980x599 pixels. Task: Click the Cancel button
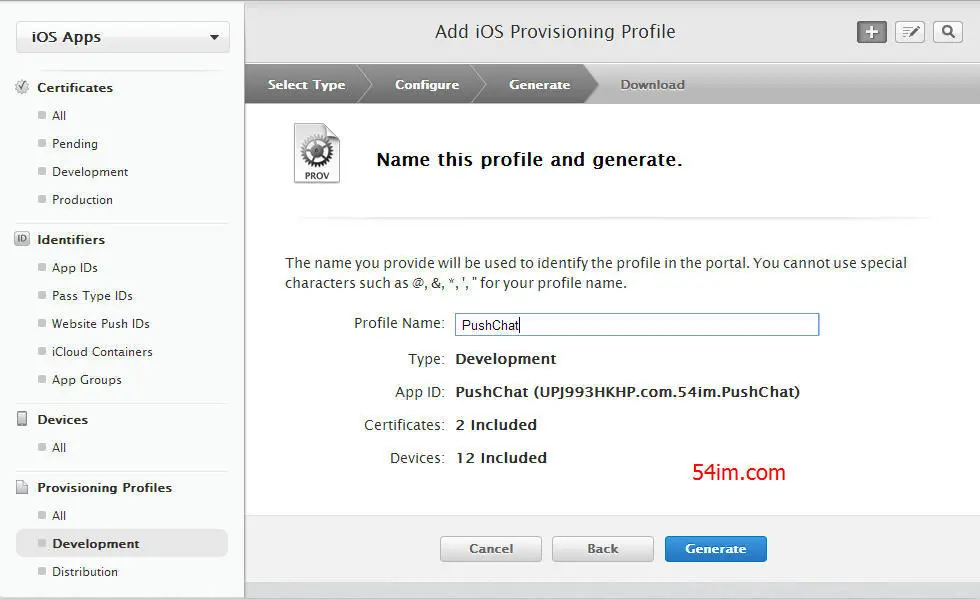click(491, 548)
